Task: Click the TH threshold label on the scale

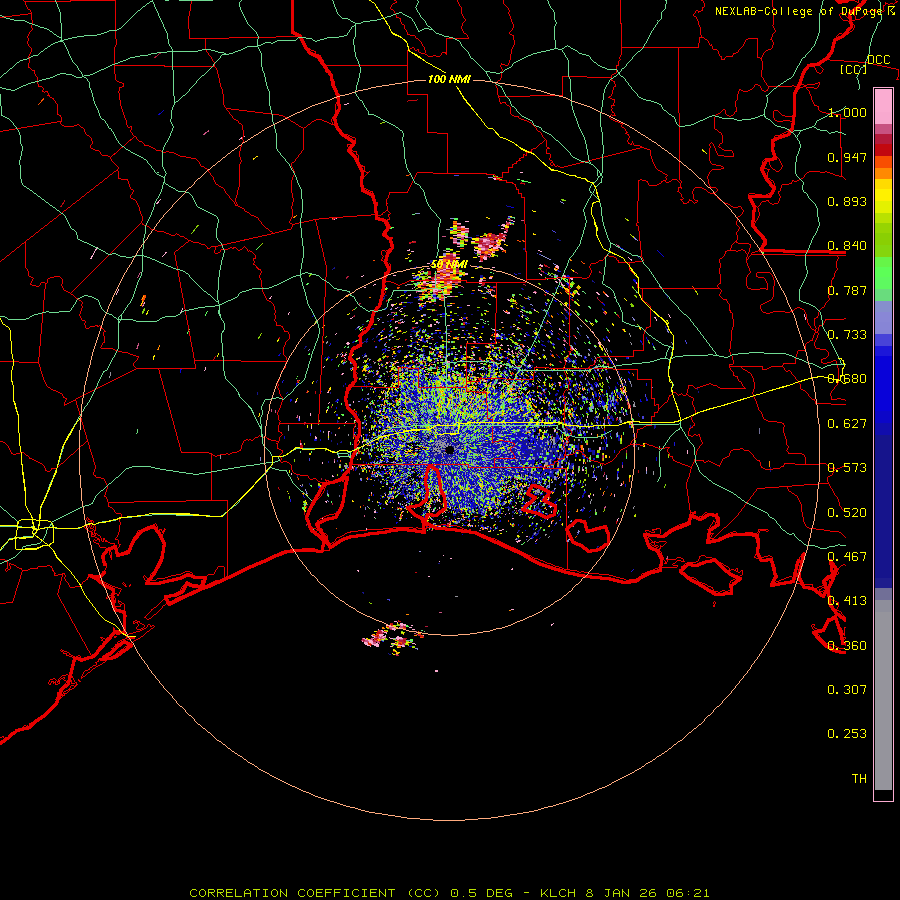Action: (x=859, y=779)
